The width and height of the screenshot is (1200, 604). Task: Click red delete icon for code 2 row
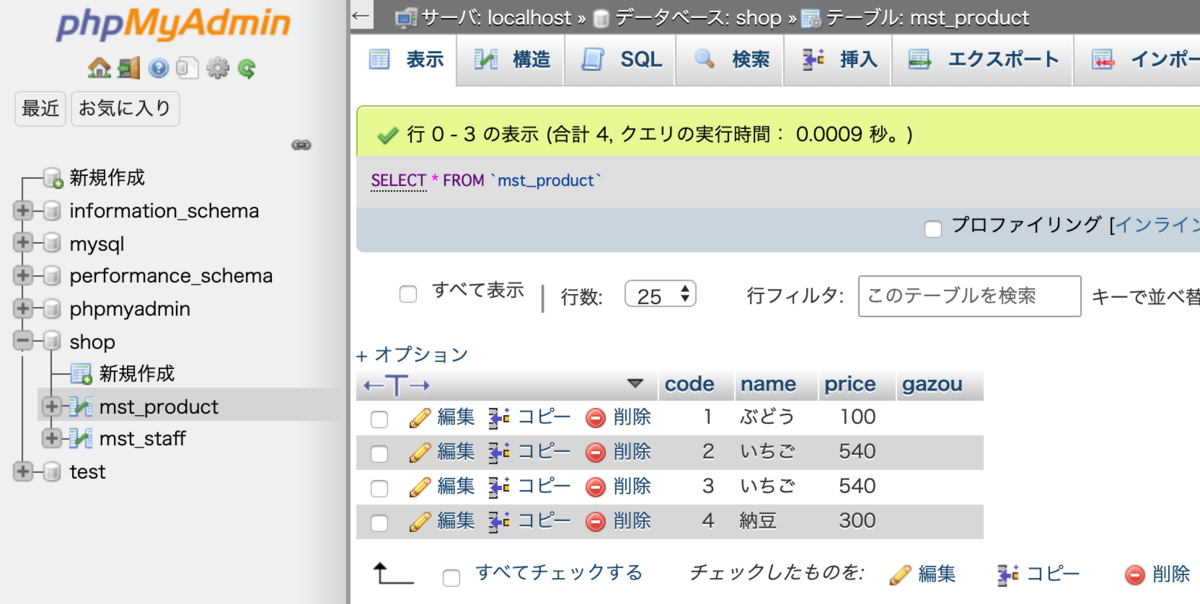point(595,453)
